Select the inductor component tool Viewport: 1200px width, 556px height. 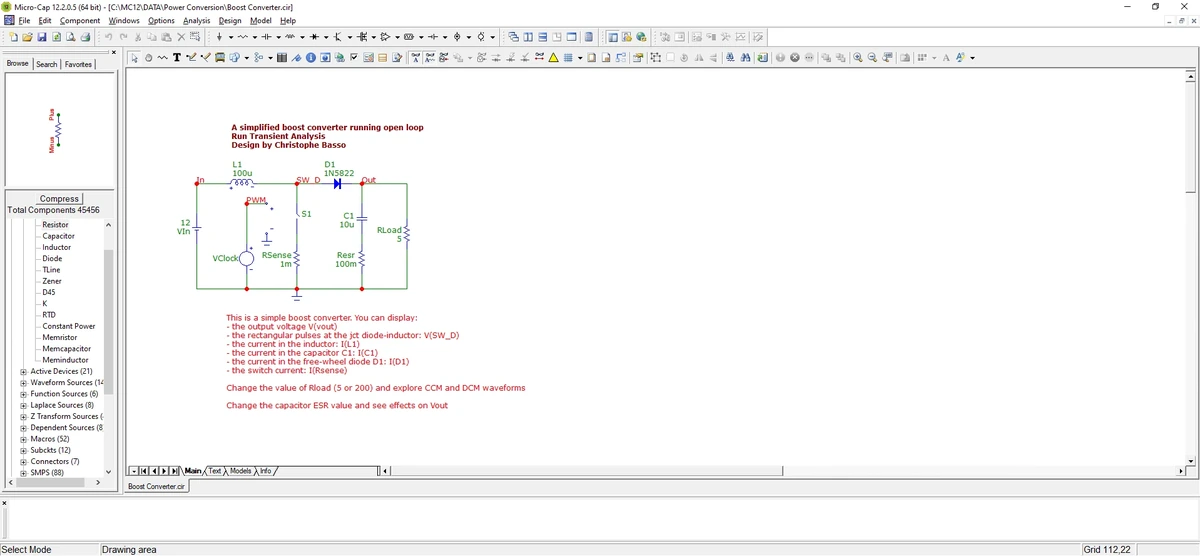pyautogui.click(x=290, y=37)
